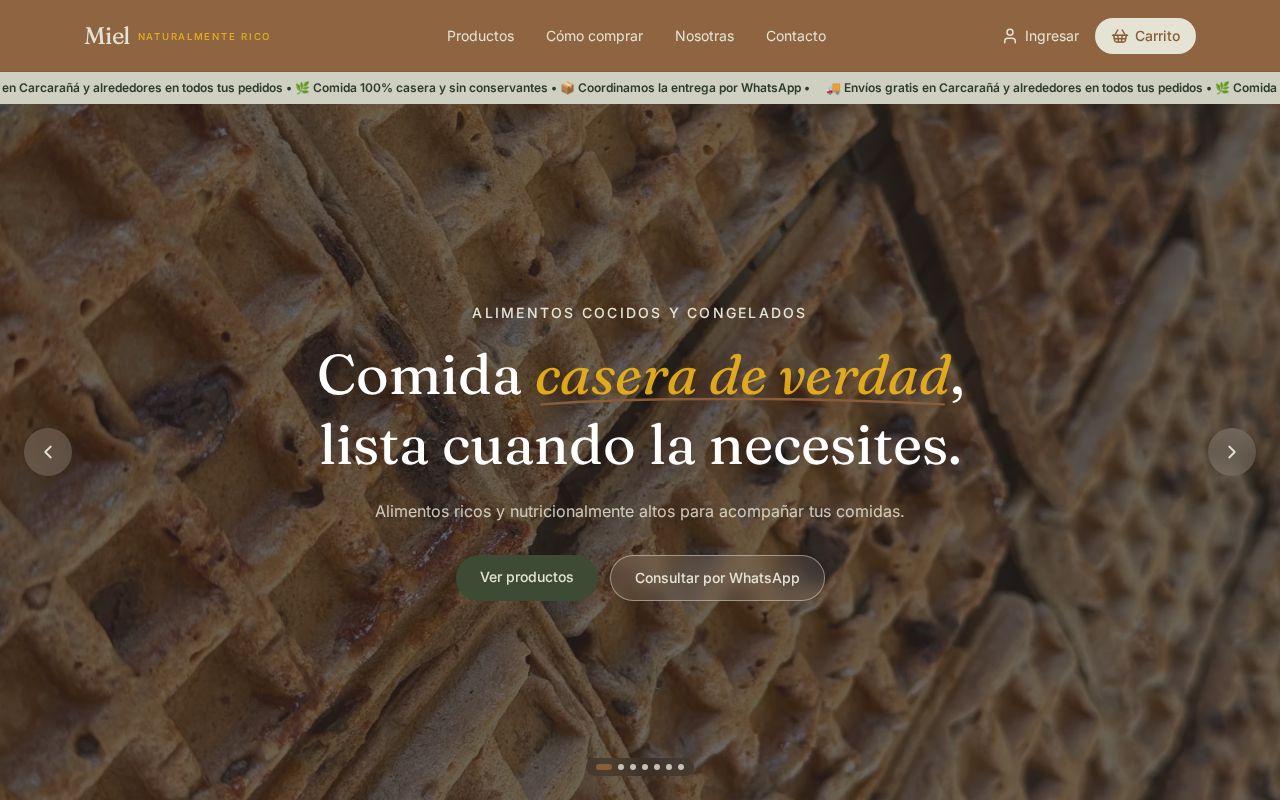Viewport: 1280px width, 800px height.
Task: Show the fifth carousel slide dot
Action: coord(657,767)
